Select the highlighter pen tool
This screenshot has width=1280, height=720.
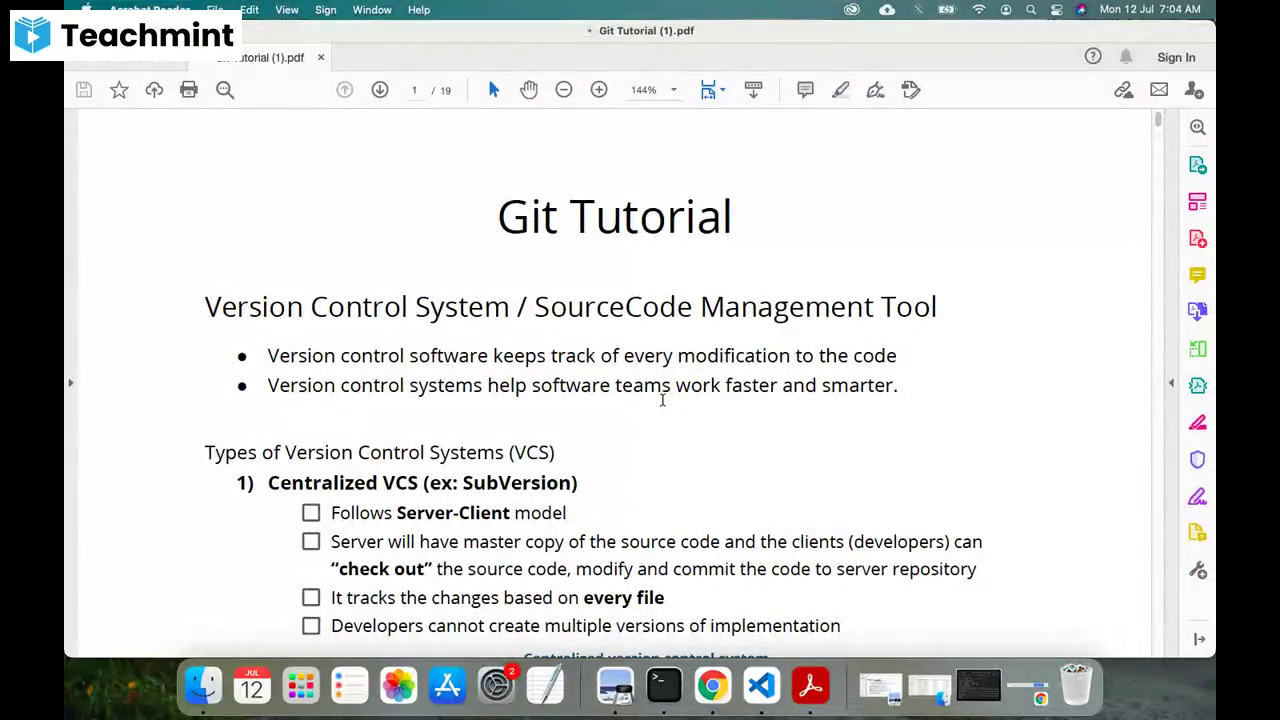840,90
